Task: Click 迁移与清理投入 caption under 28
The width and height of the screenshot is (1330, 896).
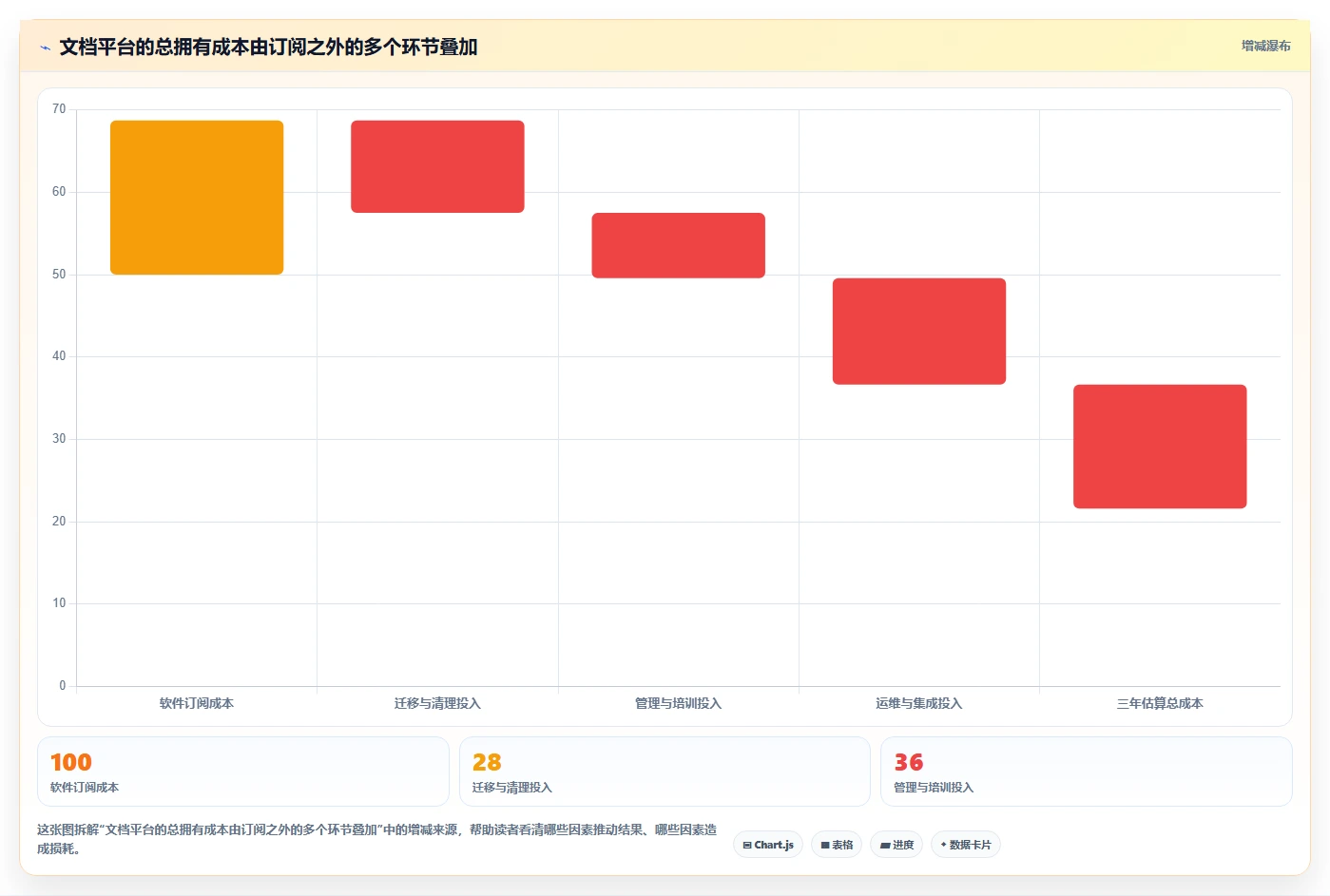Action: 512,788
